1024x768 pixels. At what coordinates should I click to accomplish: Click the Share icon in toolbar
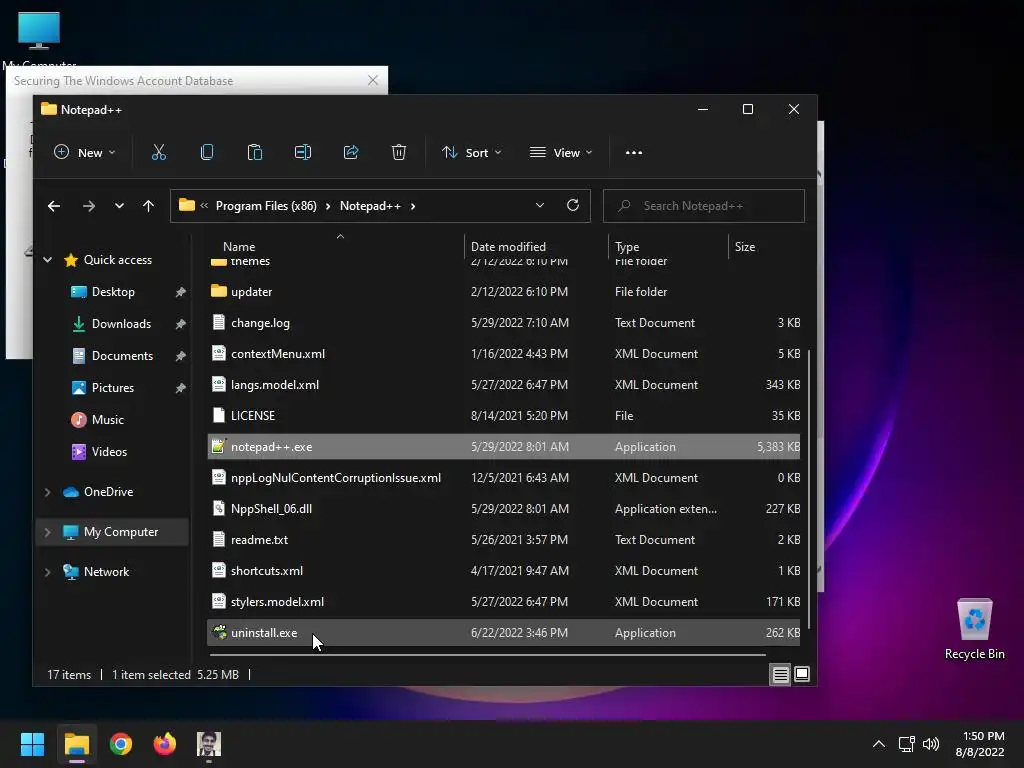click(351, 152)
